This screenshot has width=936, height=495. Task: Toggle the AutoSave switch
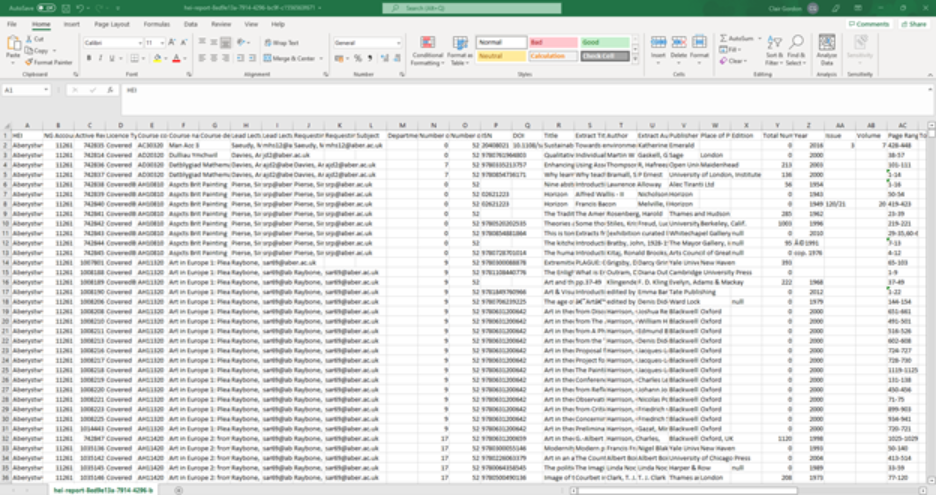[x=46, y=8]
